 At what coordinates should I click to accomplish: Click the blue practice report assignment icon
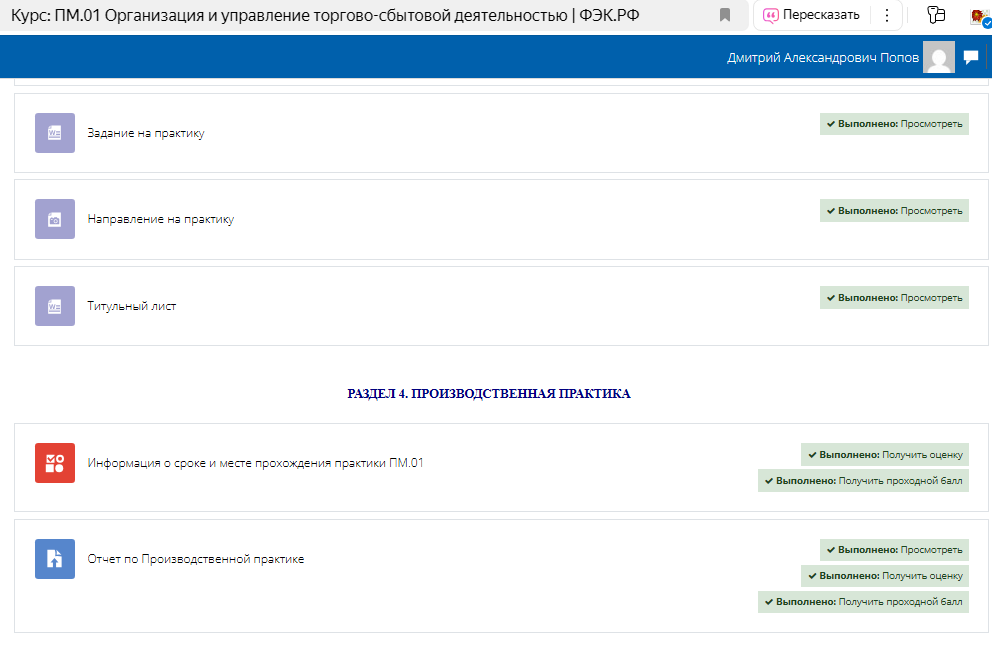55,559
